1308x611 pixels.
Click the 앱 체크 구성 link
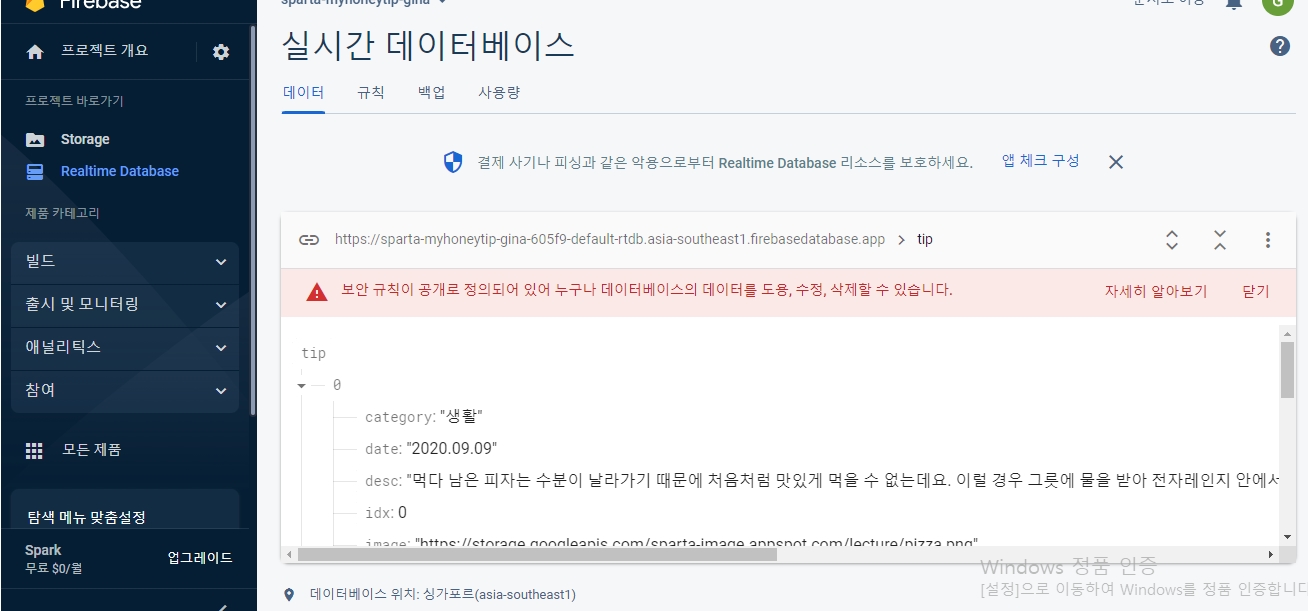pyautogui.click(x=1041, y=161)
